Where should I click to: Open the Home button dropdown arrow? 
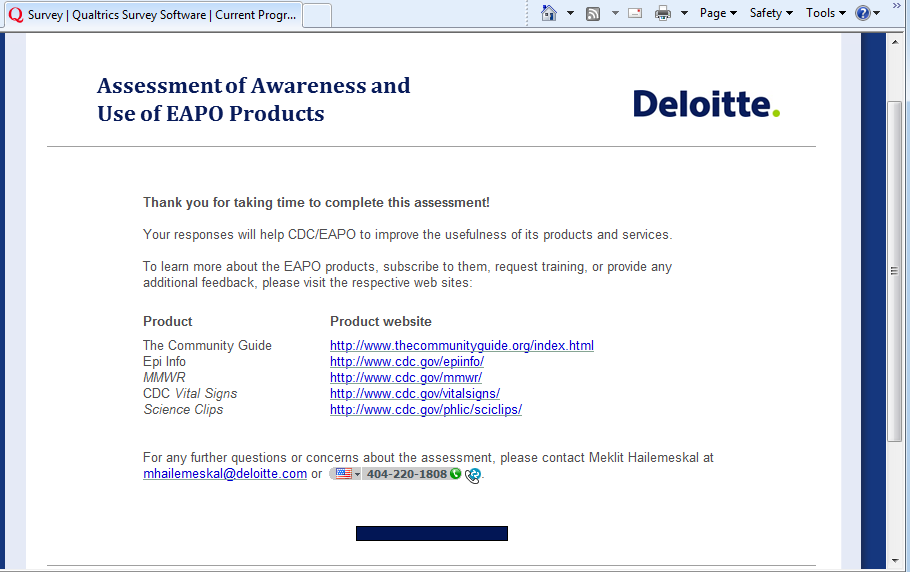coord(570,13)
